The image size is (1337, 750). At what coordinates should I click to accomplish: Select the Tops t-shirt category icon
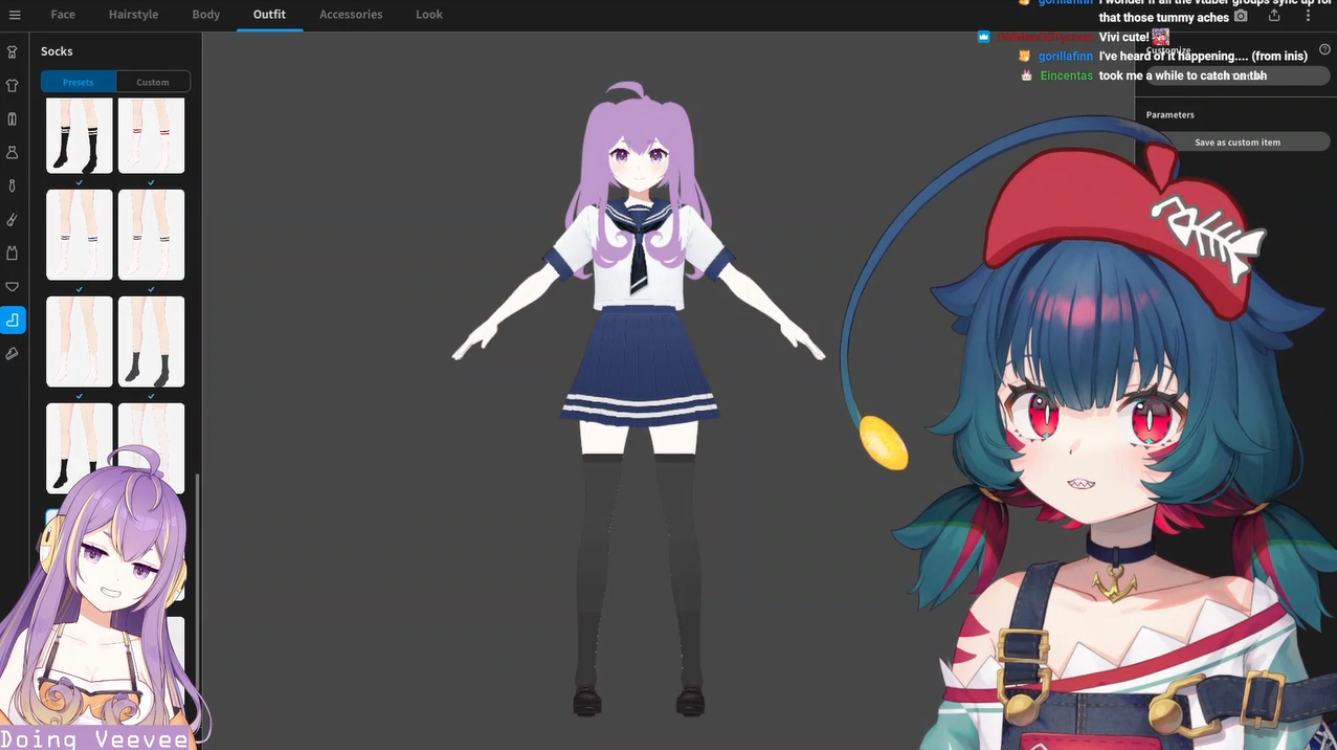click(x=12, y=86)
